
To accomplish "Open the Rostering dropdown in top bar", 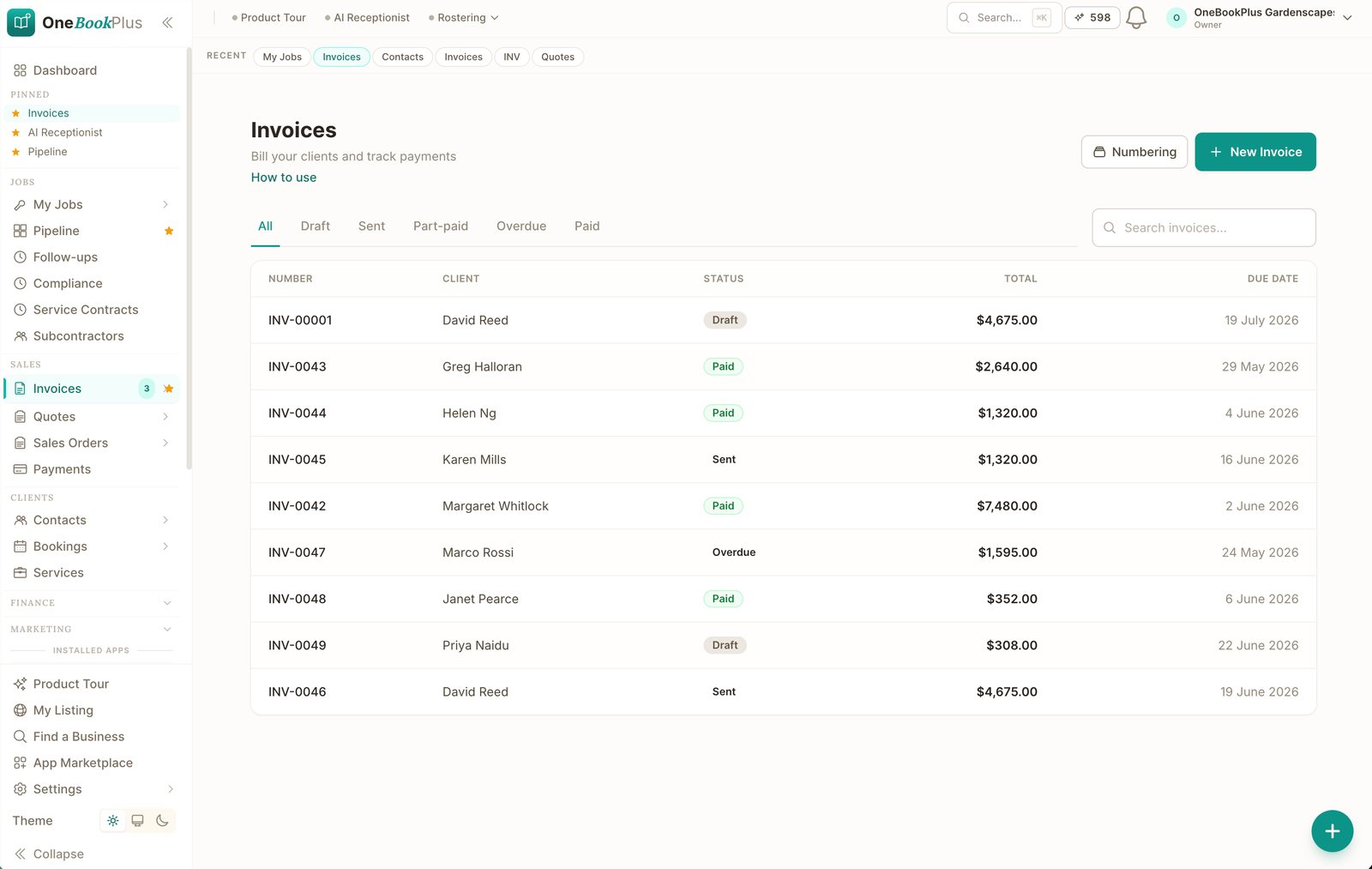I will pyautogui.click(x=464, y=17).
